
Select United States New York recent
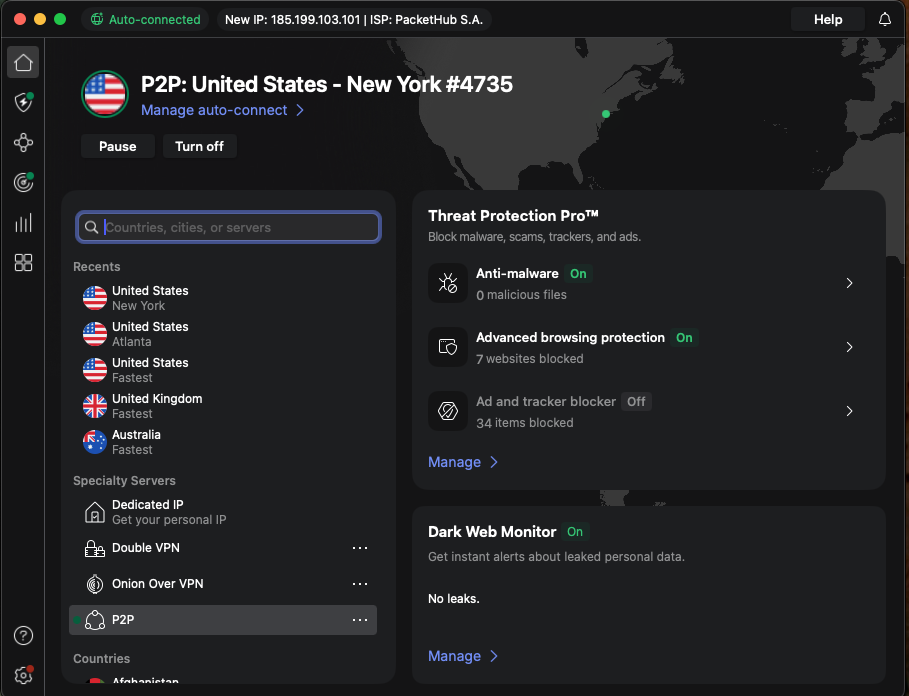point(223,298)
